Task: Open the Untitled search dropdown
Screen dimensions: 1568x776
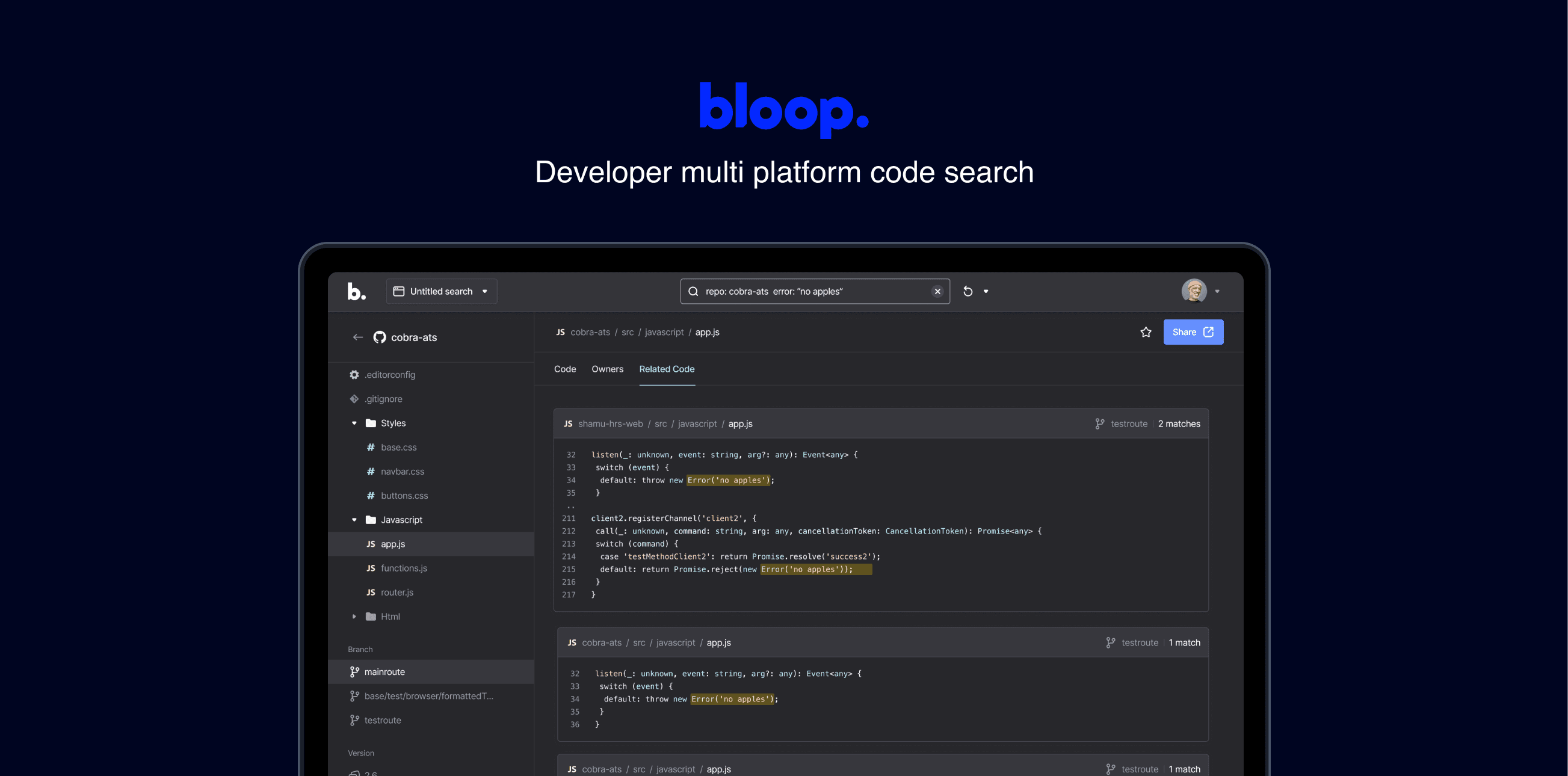Action: coord(441,291)
